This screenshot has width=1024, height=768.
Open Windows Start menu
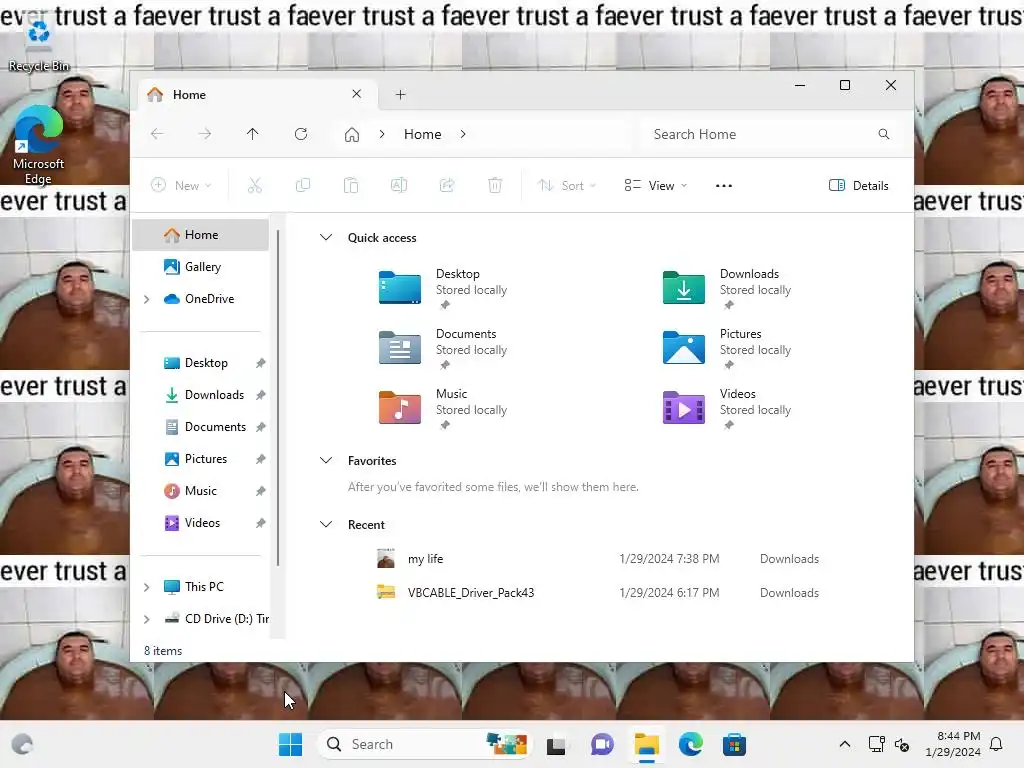291,744
